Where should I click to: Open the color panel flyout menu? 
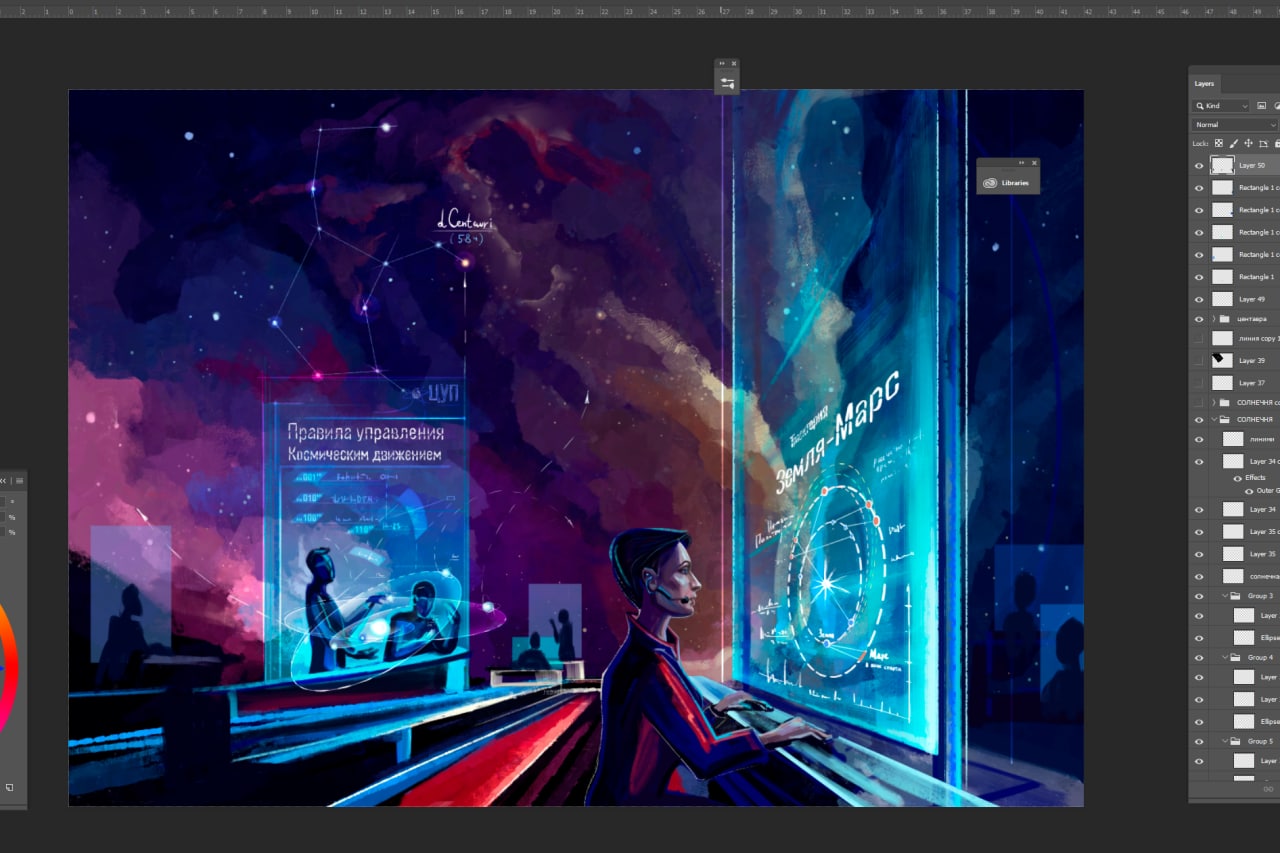click(19, 480)
